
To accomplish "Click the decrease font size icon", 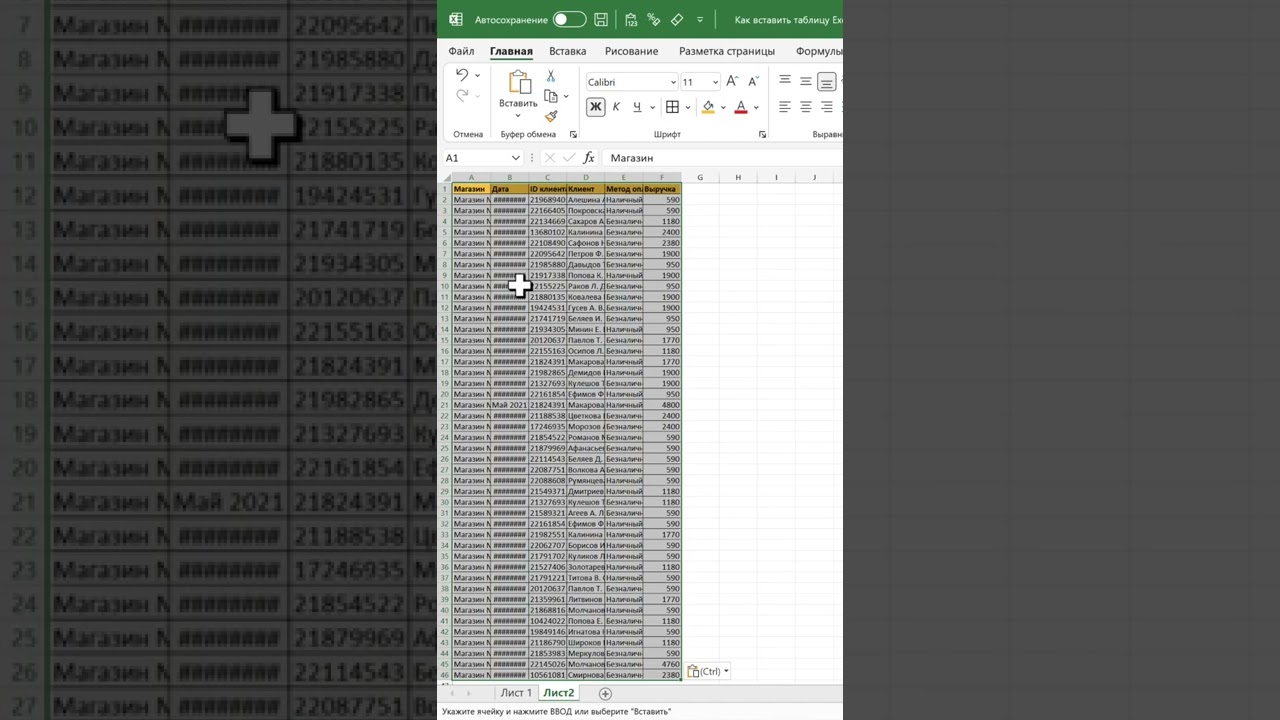I will pyautogui.click(x=753, y=82).
